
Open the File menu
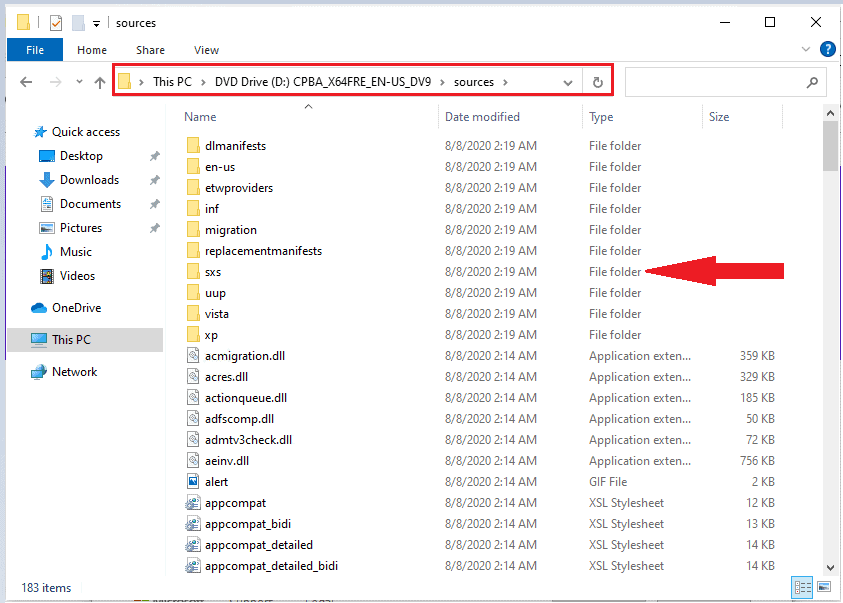click(x=34, y=50)
